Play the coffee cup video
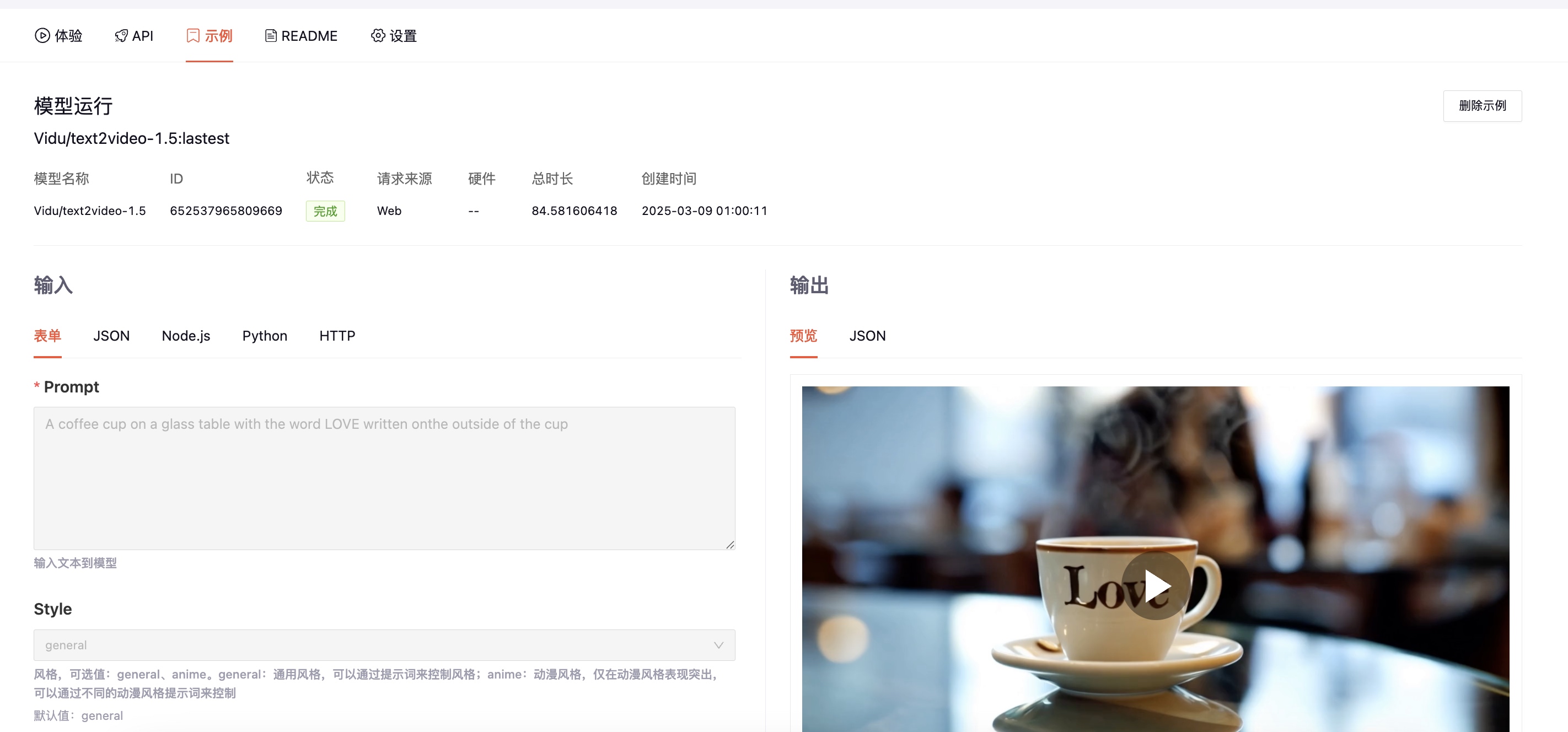This screenshot has width=1568, height=732. 1155,586
